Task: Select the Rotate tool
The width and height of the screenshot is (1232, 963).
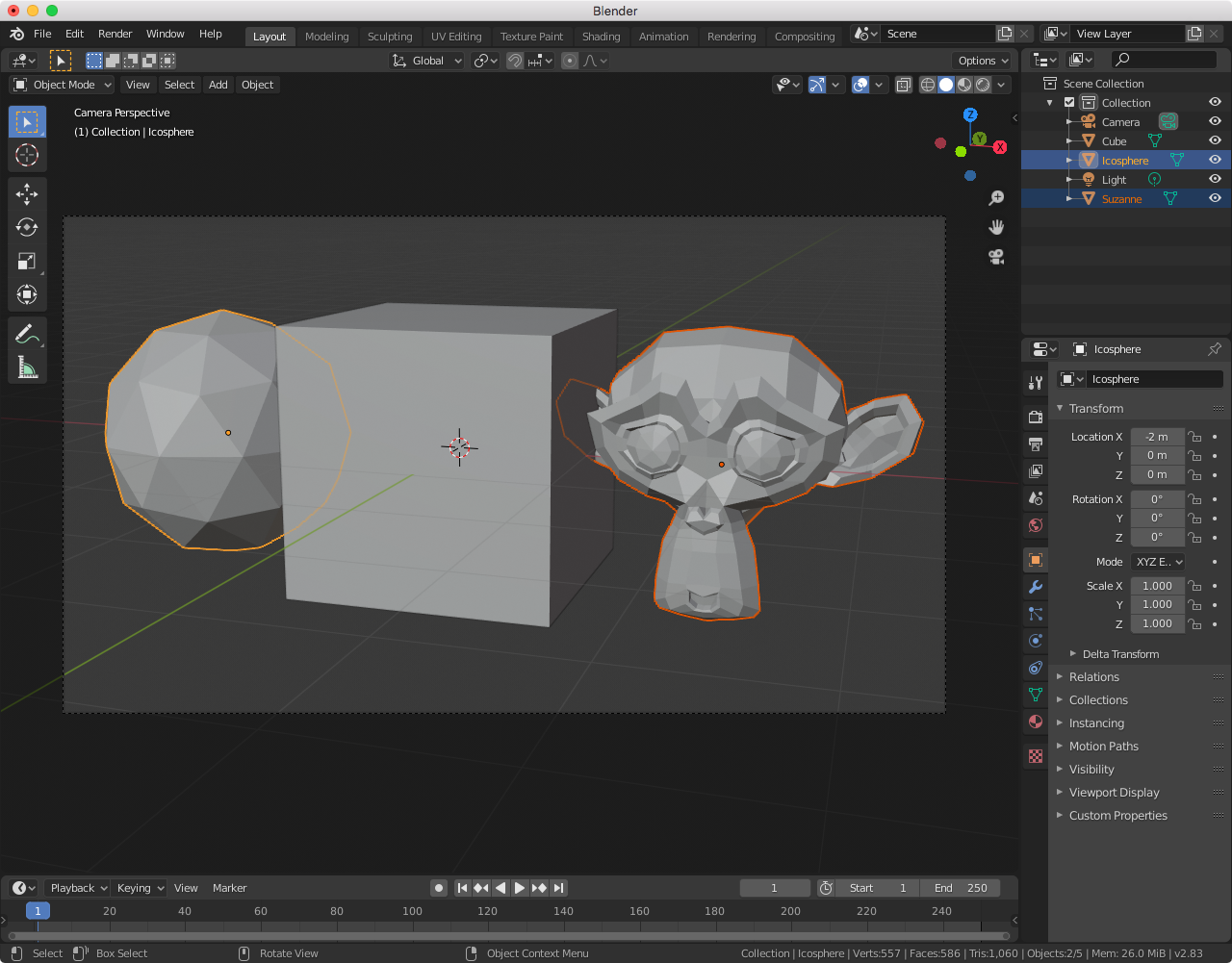Action: (x=27, y=227)
